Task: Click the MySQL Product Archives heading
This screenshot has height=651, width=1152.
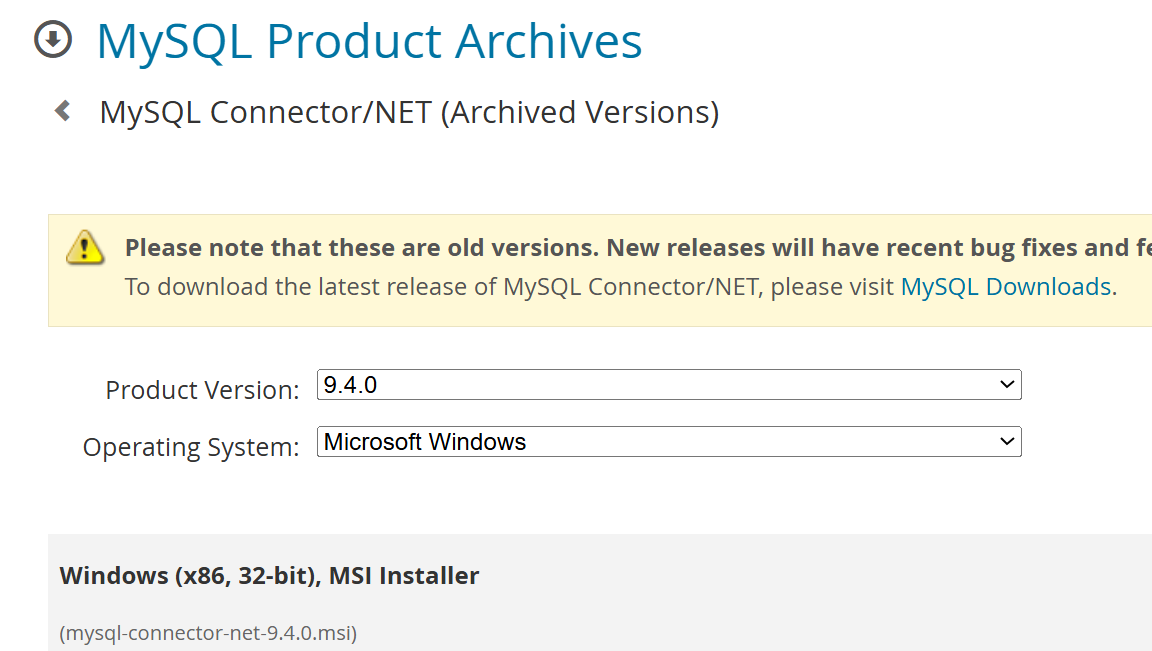Action: [369, 40]
